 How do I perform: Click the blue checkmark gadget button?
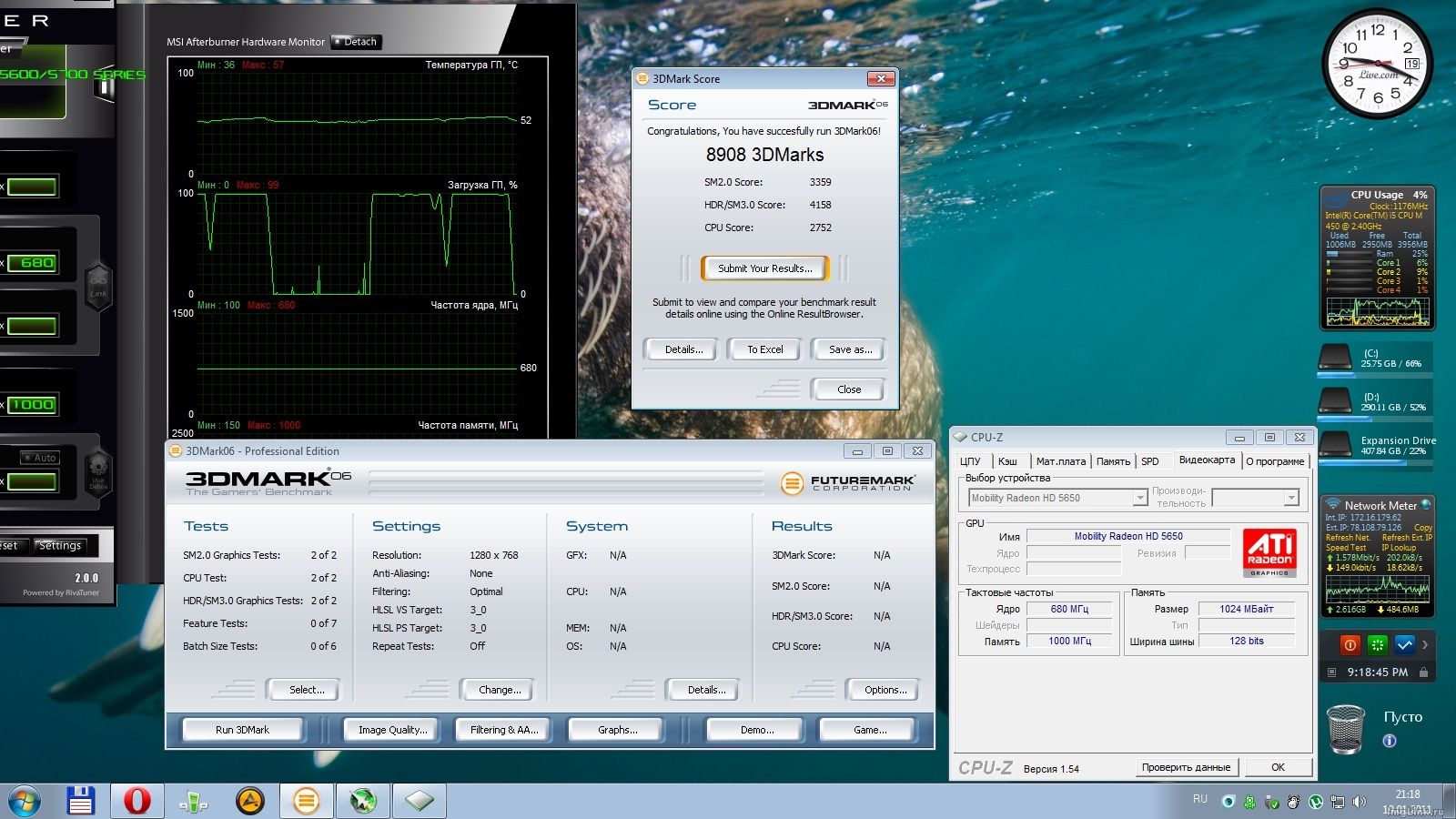click(1405, 644)
